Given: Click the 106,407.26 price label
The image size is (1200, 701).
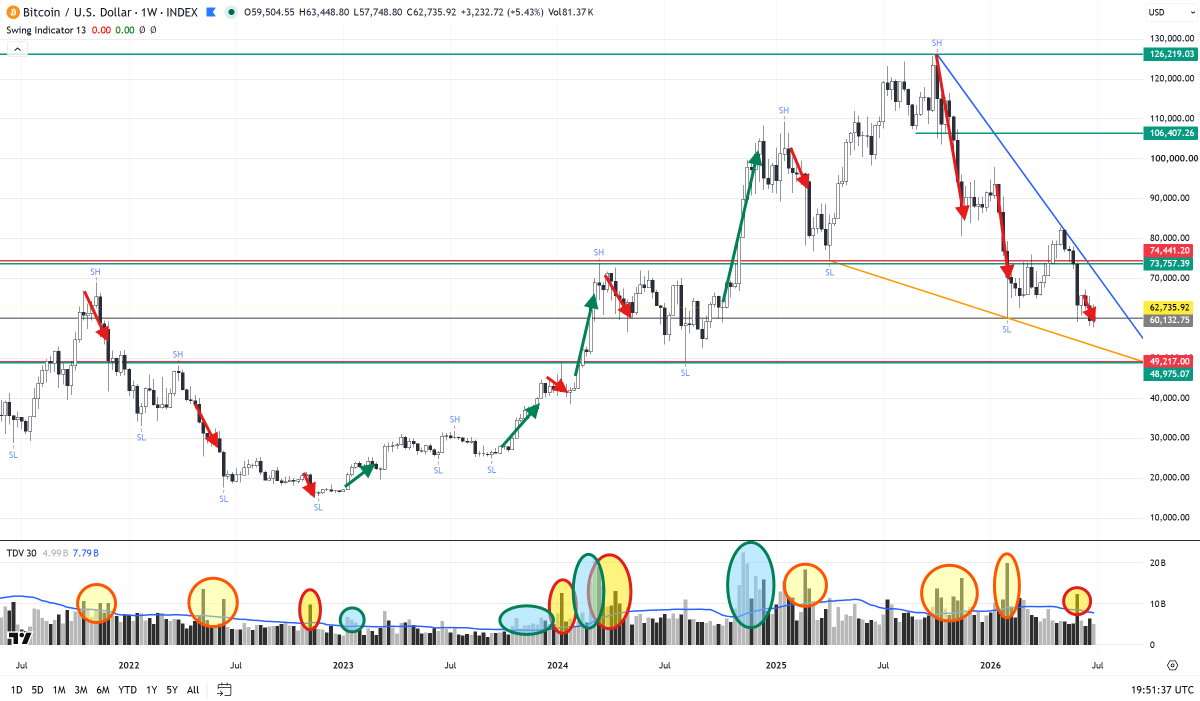Looking at the screenshot, I should point(1170,133).
